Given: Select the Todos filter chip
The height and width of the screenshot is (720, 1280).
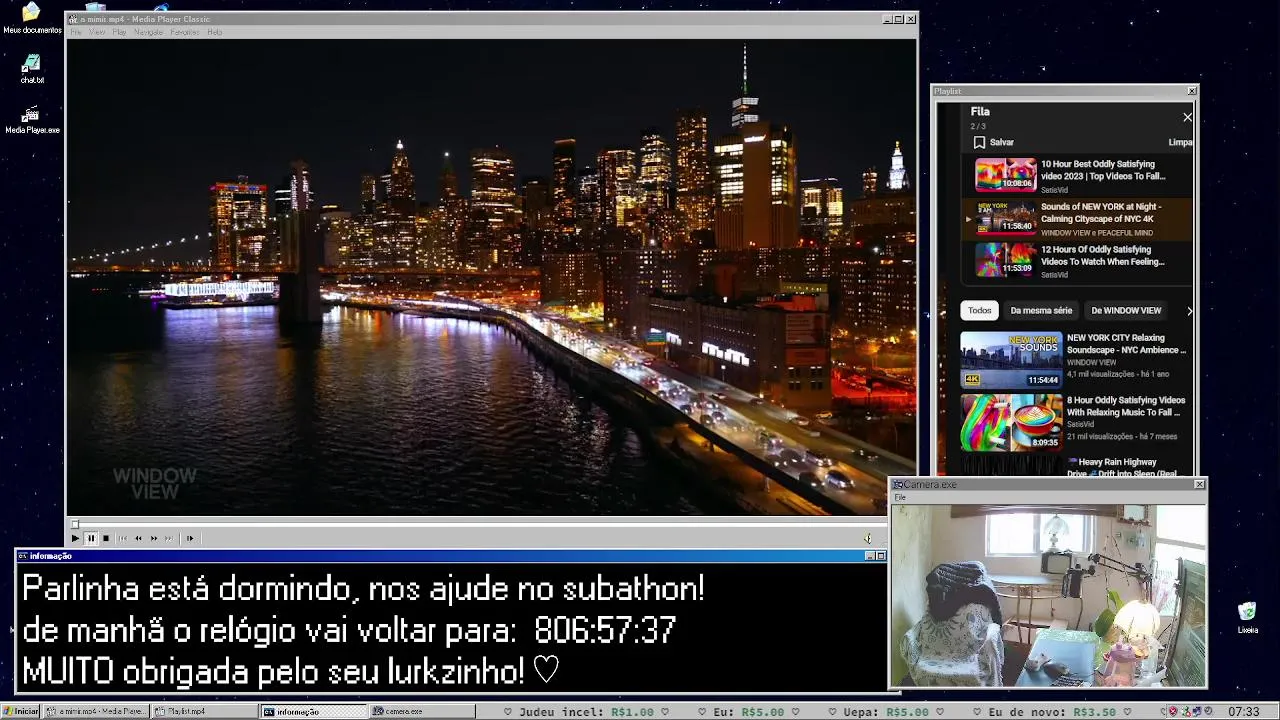Looking at the screenshot, I should click(x=980, y=311).
